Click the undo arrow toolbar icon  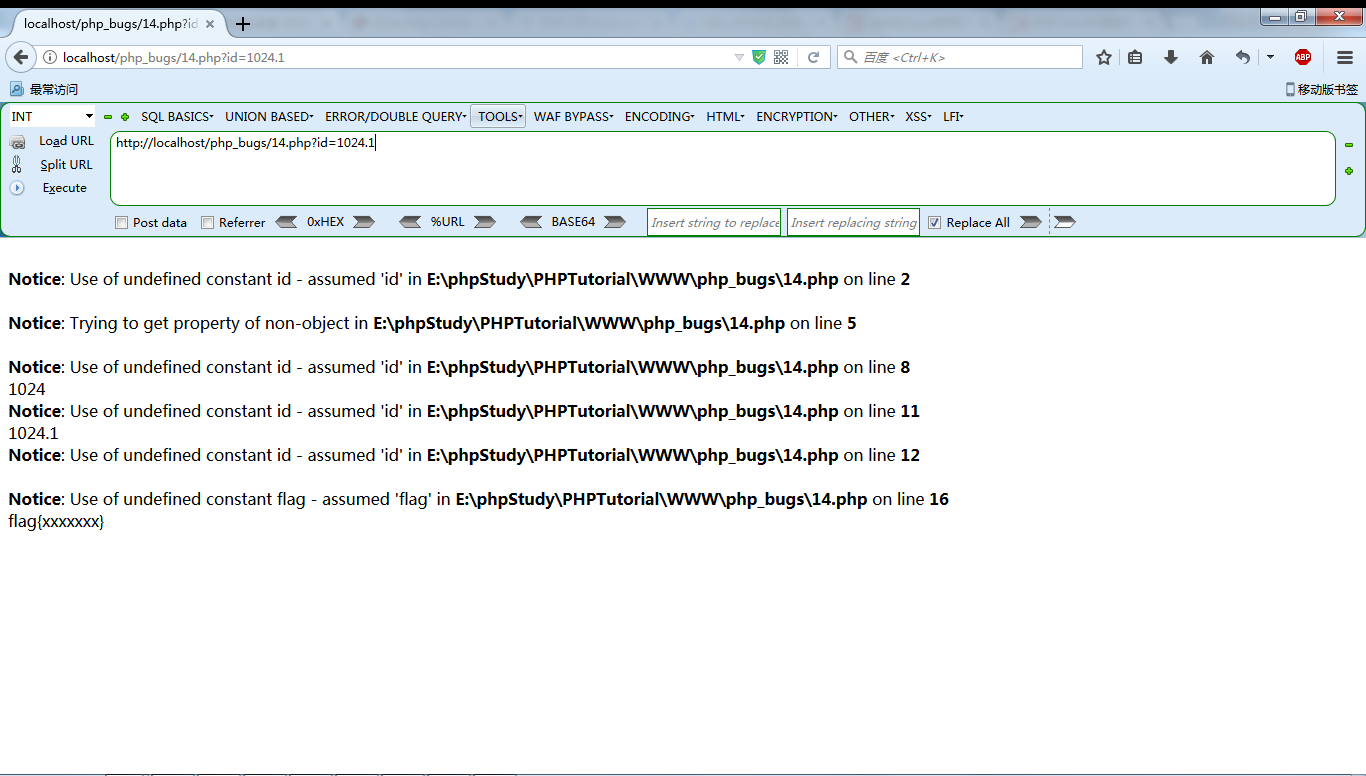(1242, 57)
